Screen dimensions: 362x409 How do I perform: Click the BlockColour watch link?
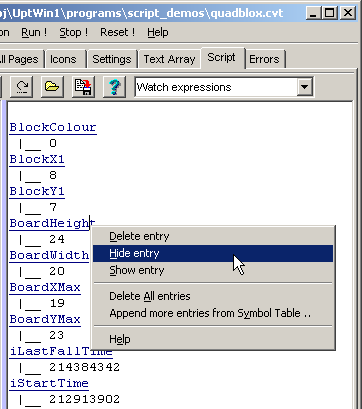point(53,127)
